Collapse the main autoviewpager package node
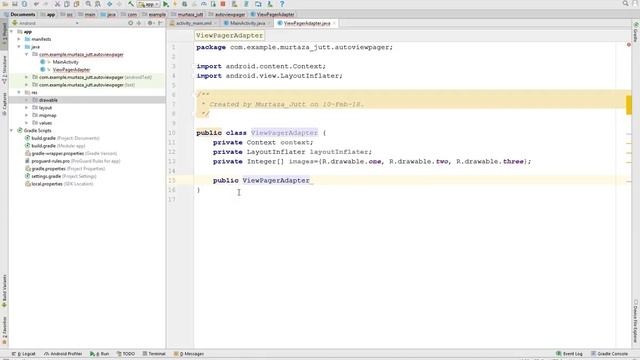The height and width of the screenshot is (360, 640). [27, 54]
